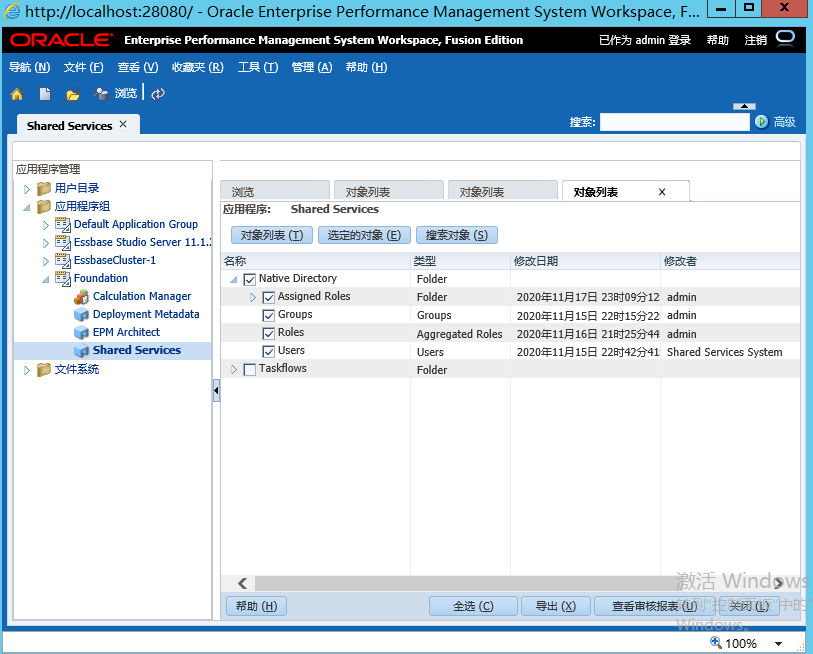
Task: Click the 注销 link in header
Action: [x=755, y=40]
